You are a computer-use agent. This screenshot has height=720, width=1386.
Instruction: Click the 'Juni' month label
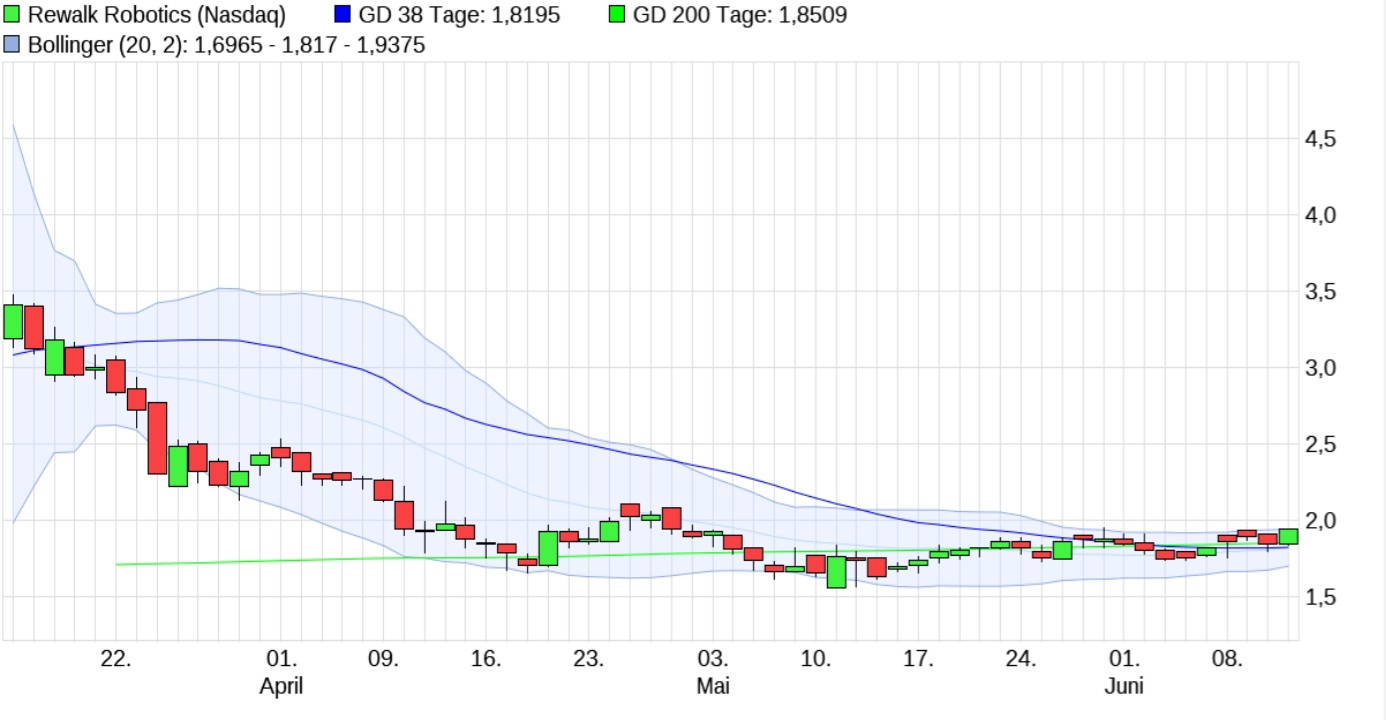coord(1124,686)
